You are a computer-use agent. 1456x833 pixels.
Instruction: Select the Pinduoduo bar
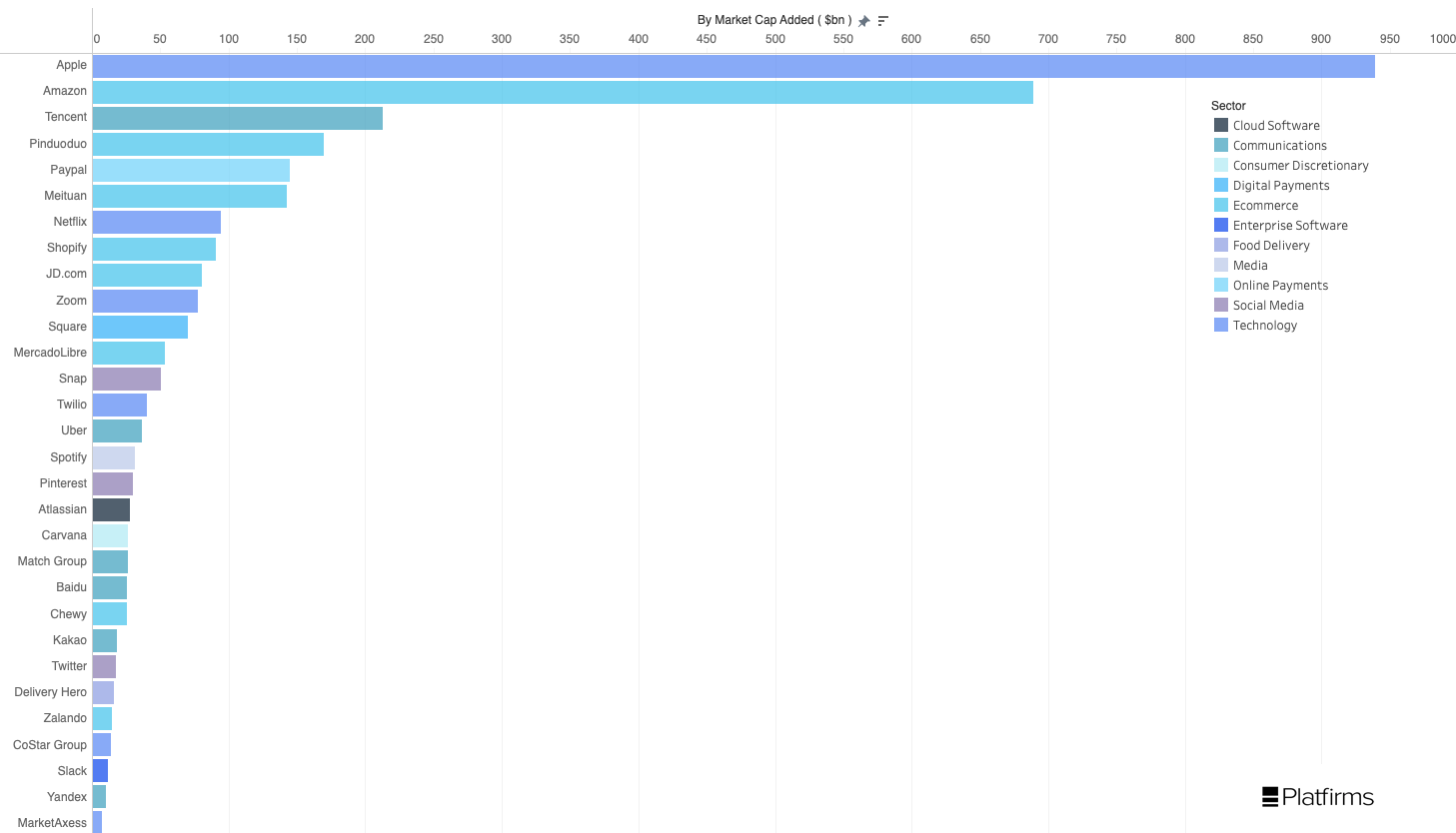click(208, 144)
